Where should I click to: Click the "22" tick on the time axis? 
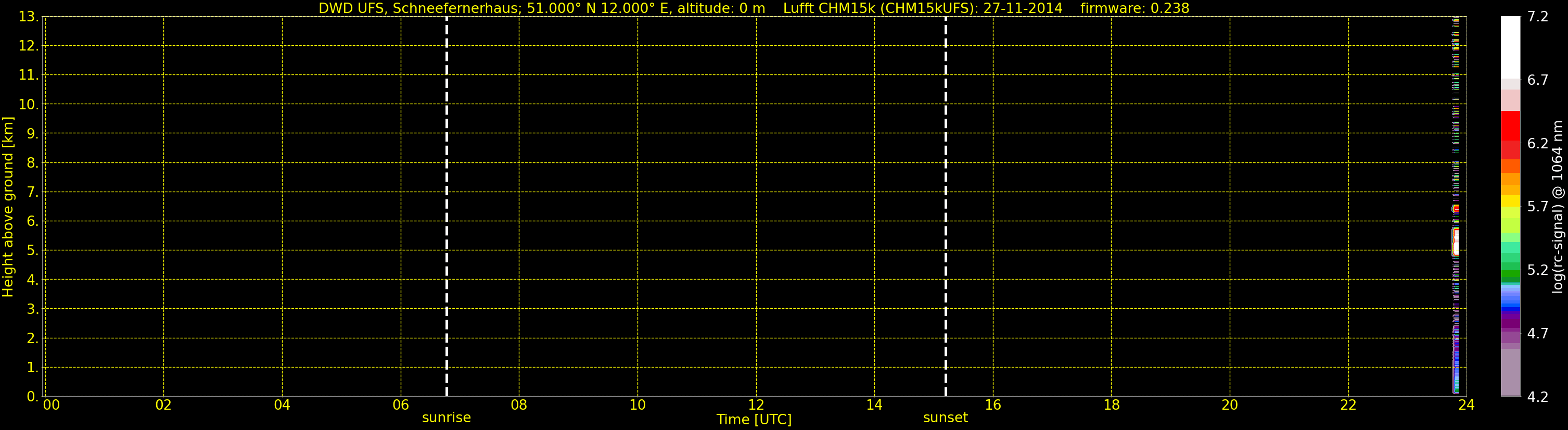click(x=1348, y=406)
